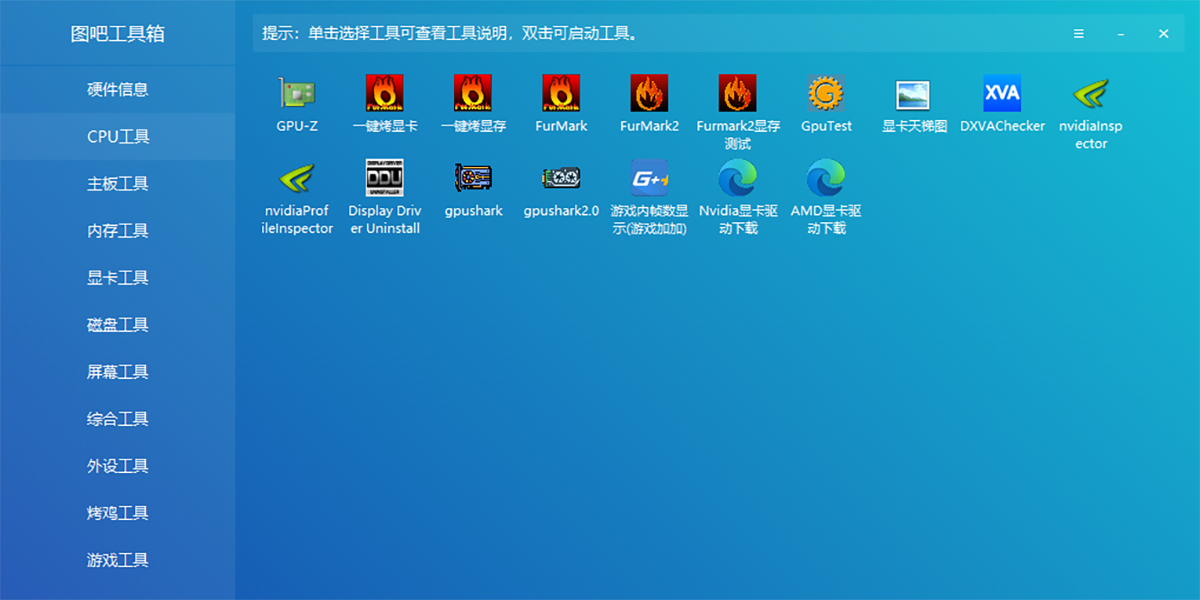Launch 一键烤显卡 stress test tool
Viewport: 1200px width, 600px height.
(385, 95)
